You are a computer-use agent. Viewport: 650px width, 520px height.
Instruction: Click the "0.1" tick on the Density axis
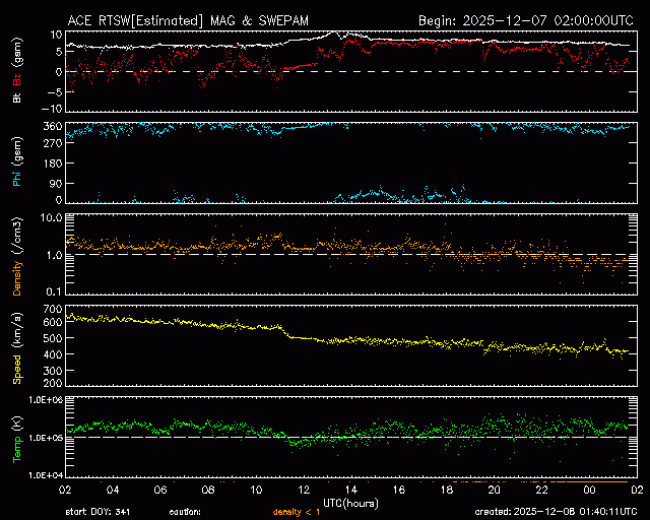[54, 292]
